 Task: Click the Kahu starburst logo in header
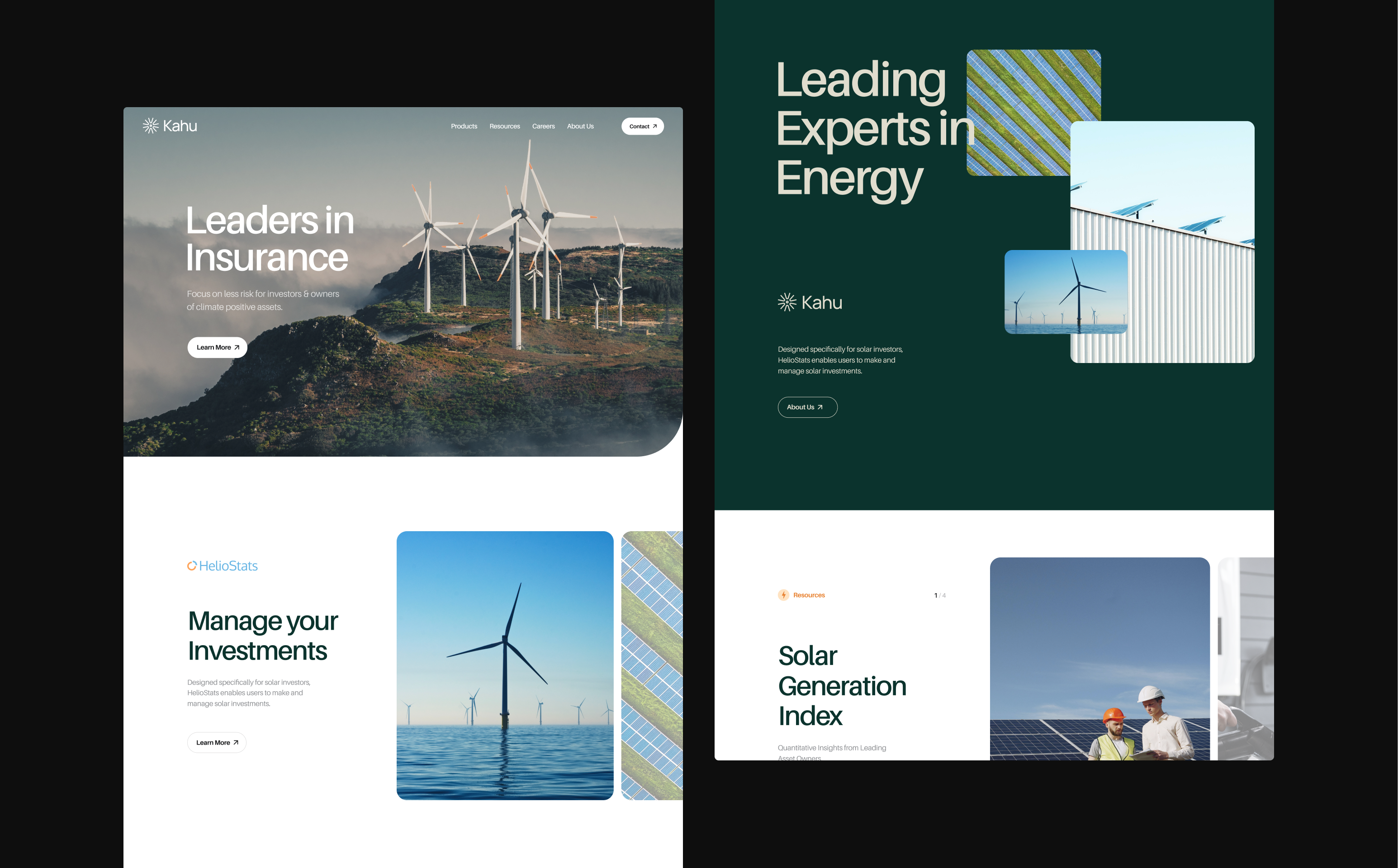click(x=151, y=126)
